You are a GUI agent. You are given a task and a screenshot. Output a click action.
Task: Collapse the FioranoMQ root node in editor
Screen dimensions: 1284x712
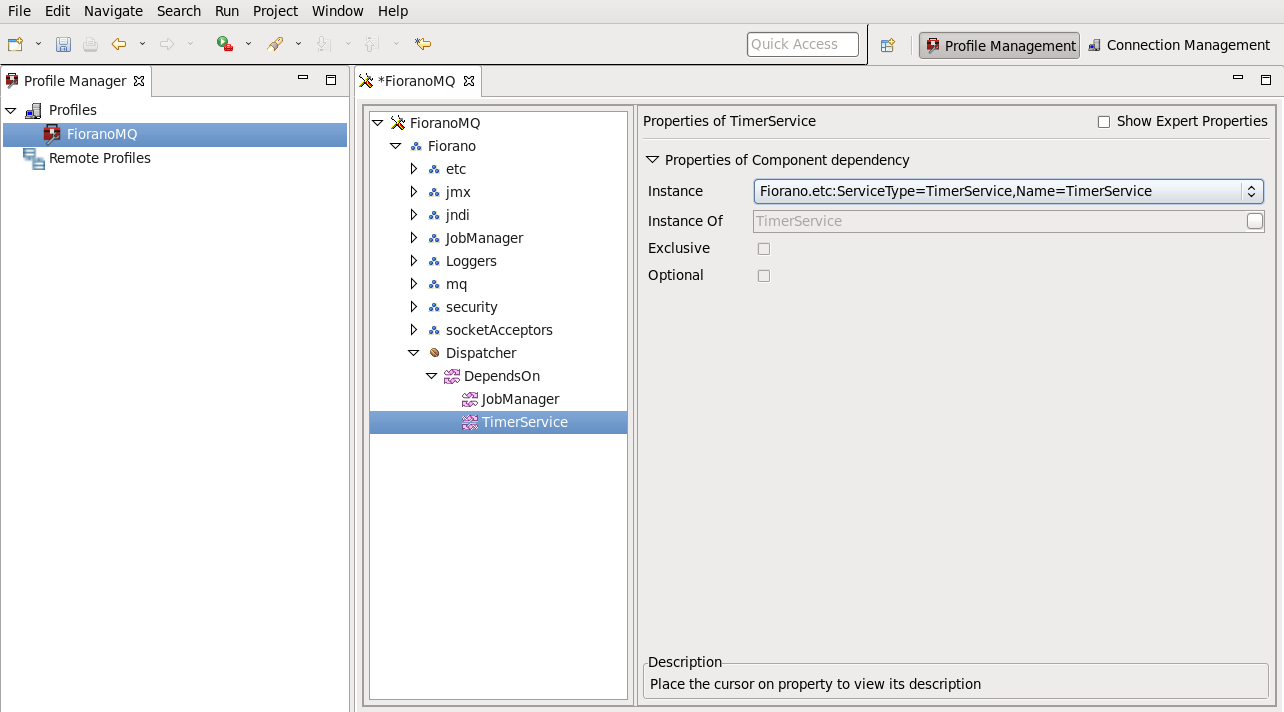[377, 123]
